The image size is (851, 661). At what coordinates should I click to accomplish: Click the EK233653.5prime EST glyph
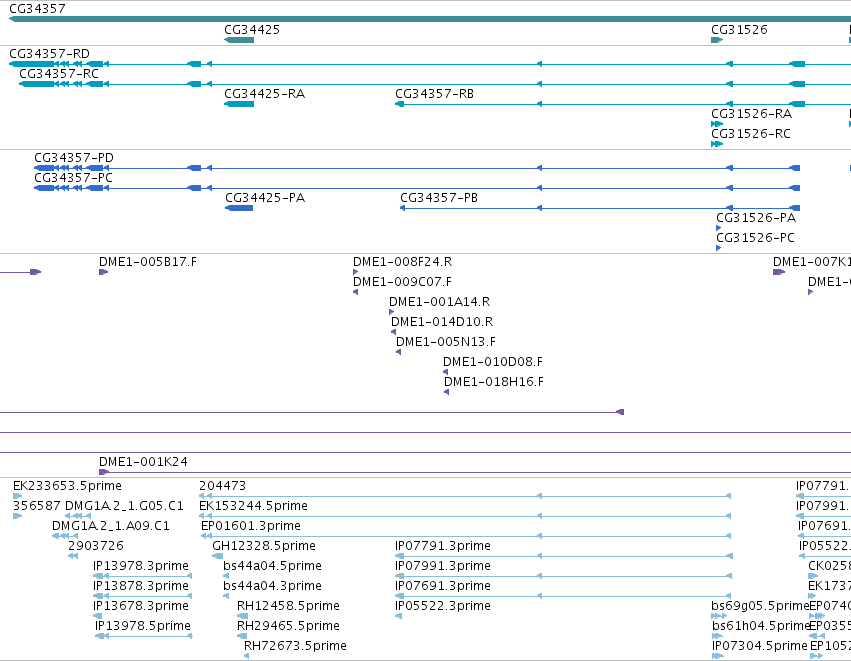tap(17, 496)
